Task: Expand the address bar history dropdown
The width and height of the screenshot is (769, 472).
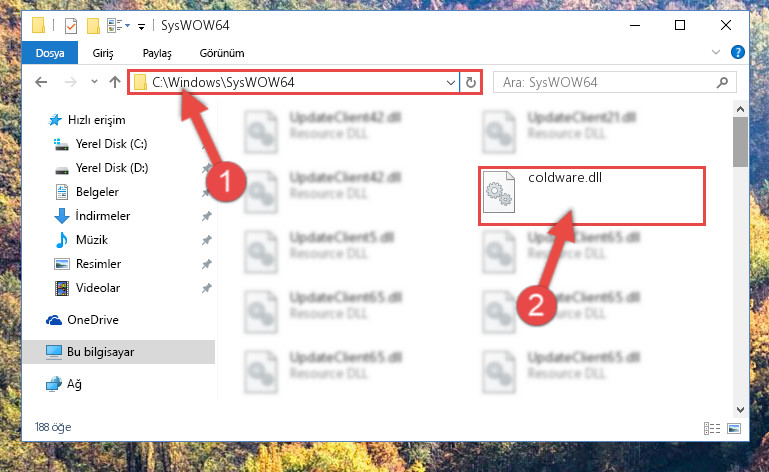Action: 451,82
